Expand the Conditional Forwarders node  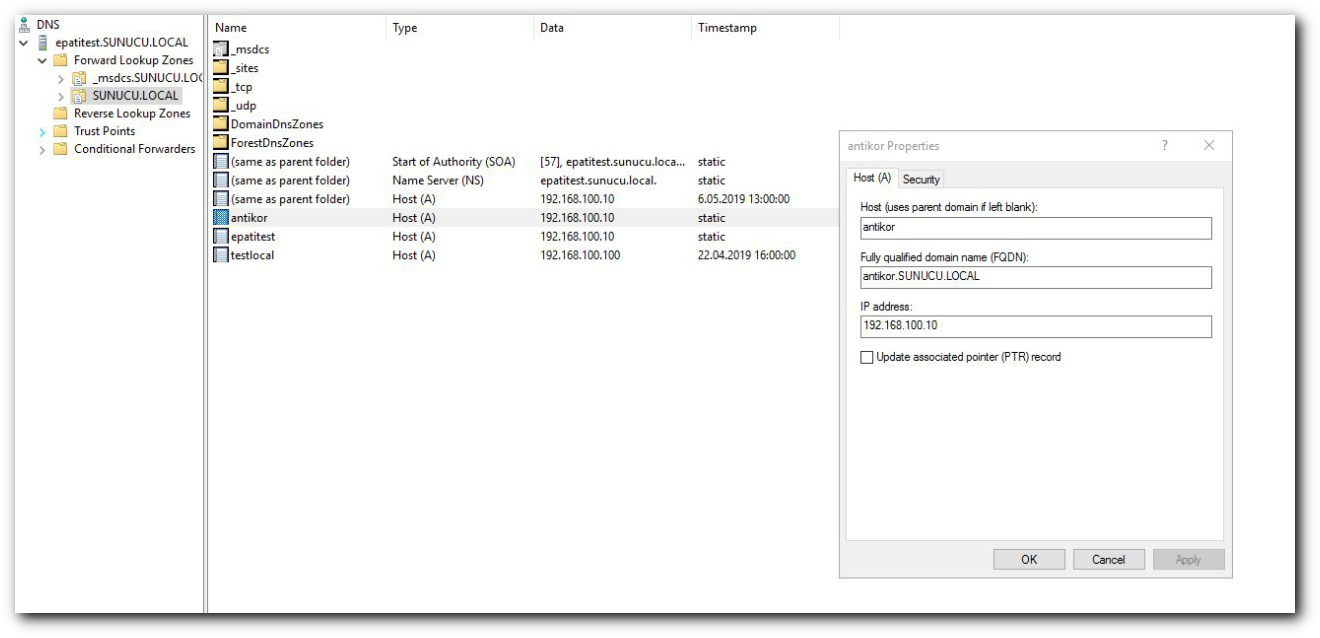click(42, 150)
